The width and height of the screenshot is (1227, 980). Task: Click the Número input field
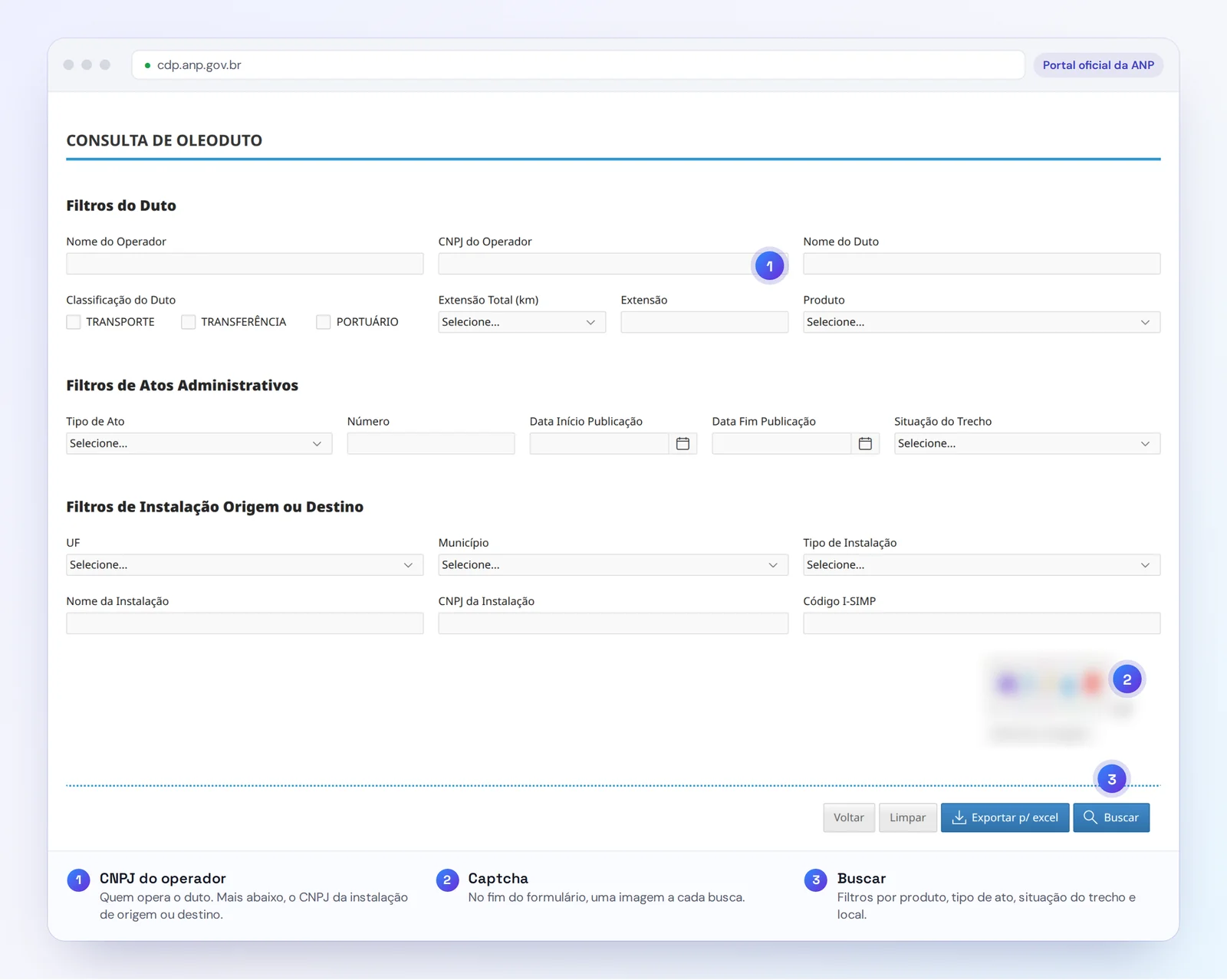[x=431, y=443]
